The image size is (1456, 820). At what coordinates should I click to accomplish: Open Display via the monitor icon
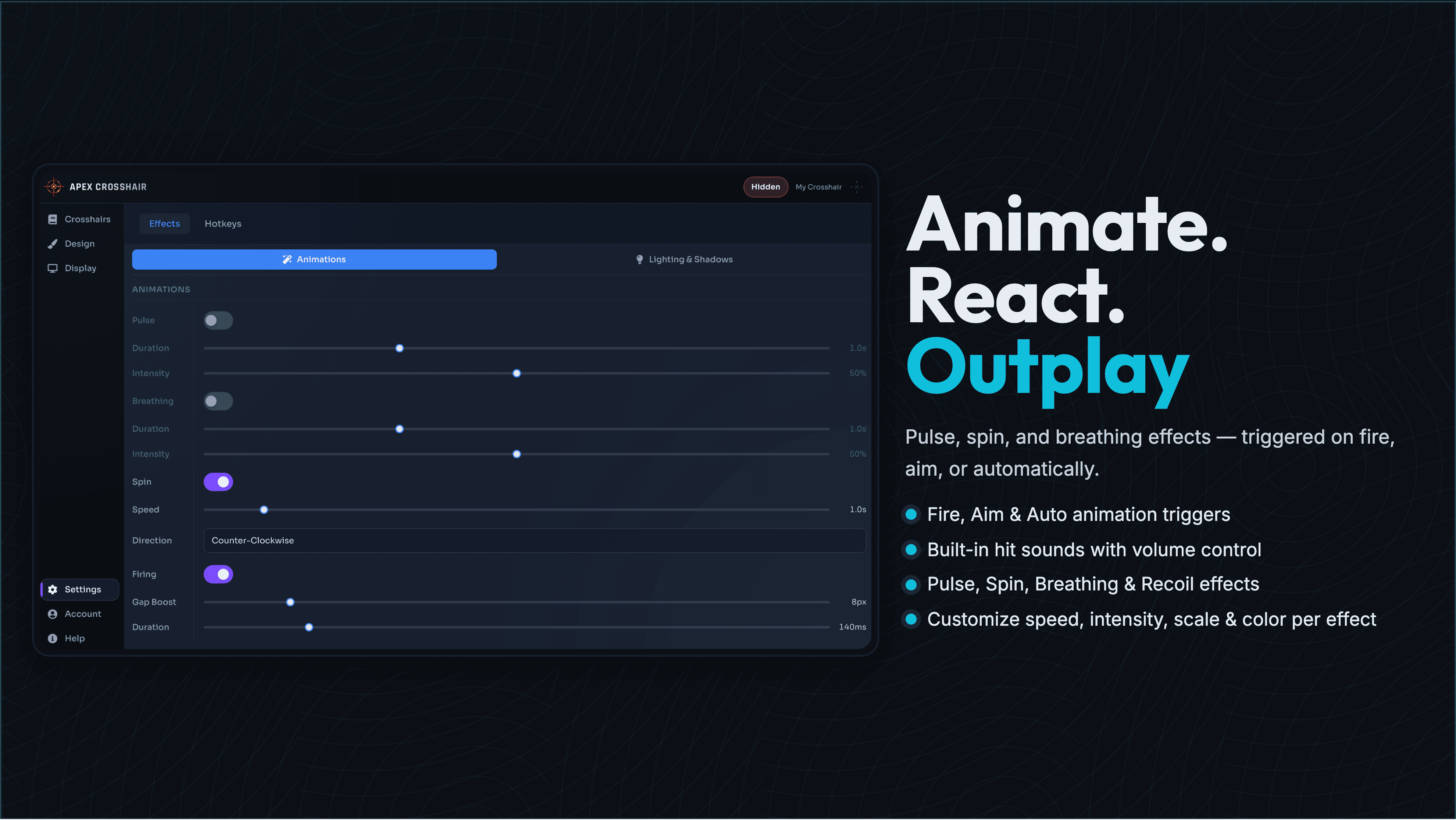point(53,268)
